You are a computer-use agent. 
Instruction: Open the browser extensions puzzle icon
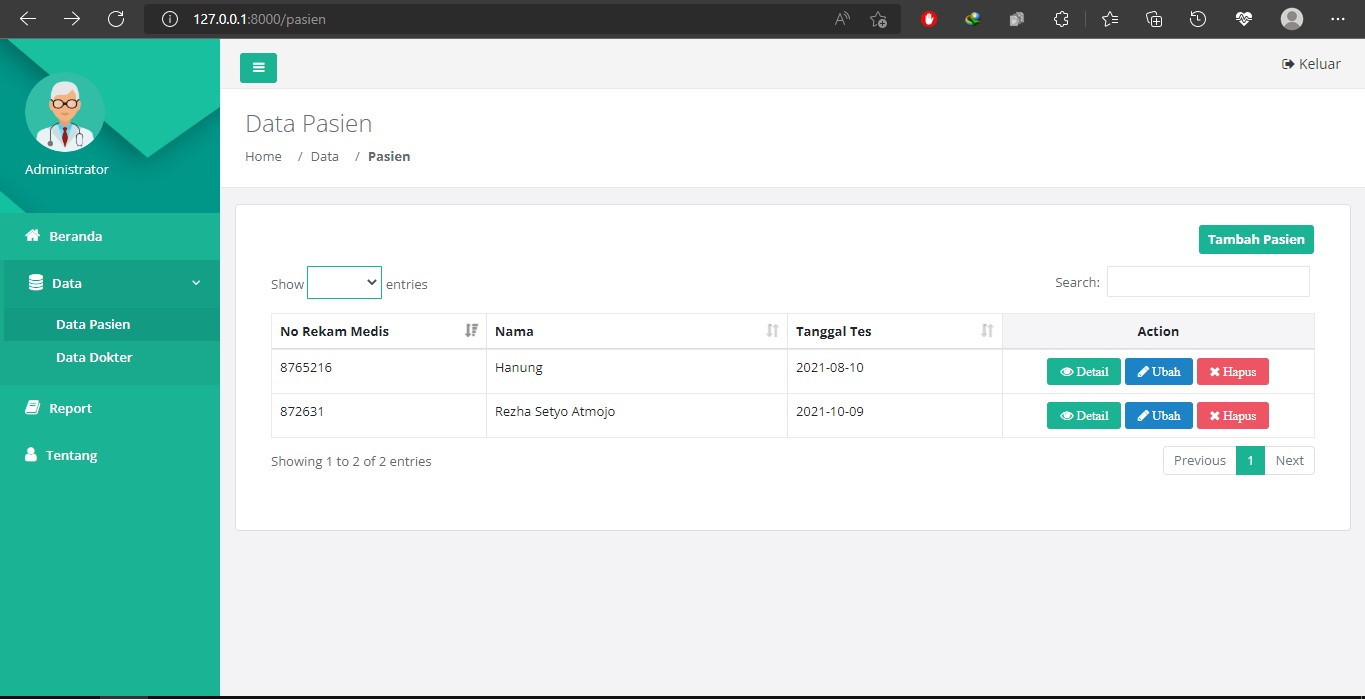[1062, 19]
